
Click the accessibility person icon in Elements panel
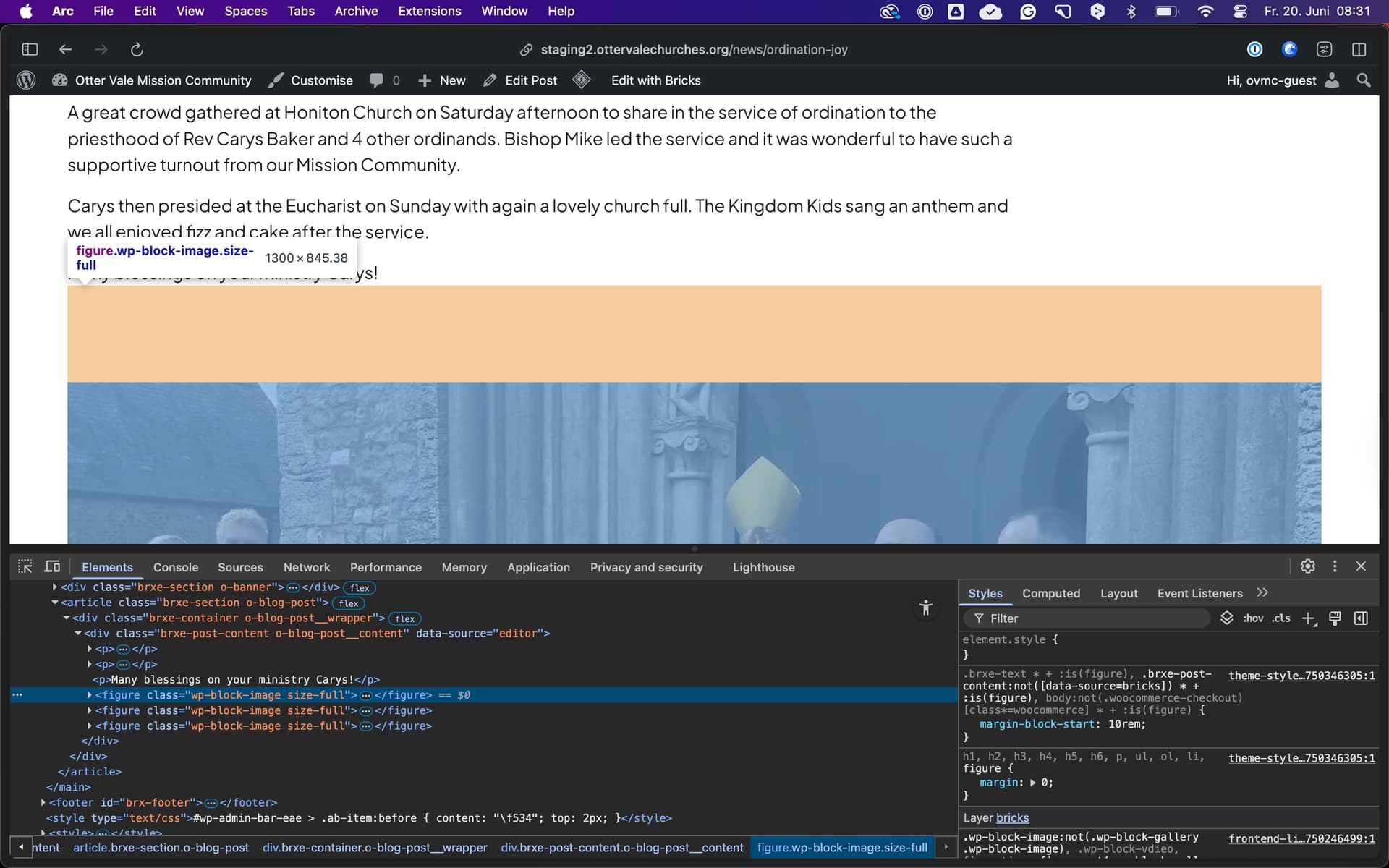[925, 608]
